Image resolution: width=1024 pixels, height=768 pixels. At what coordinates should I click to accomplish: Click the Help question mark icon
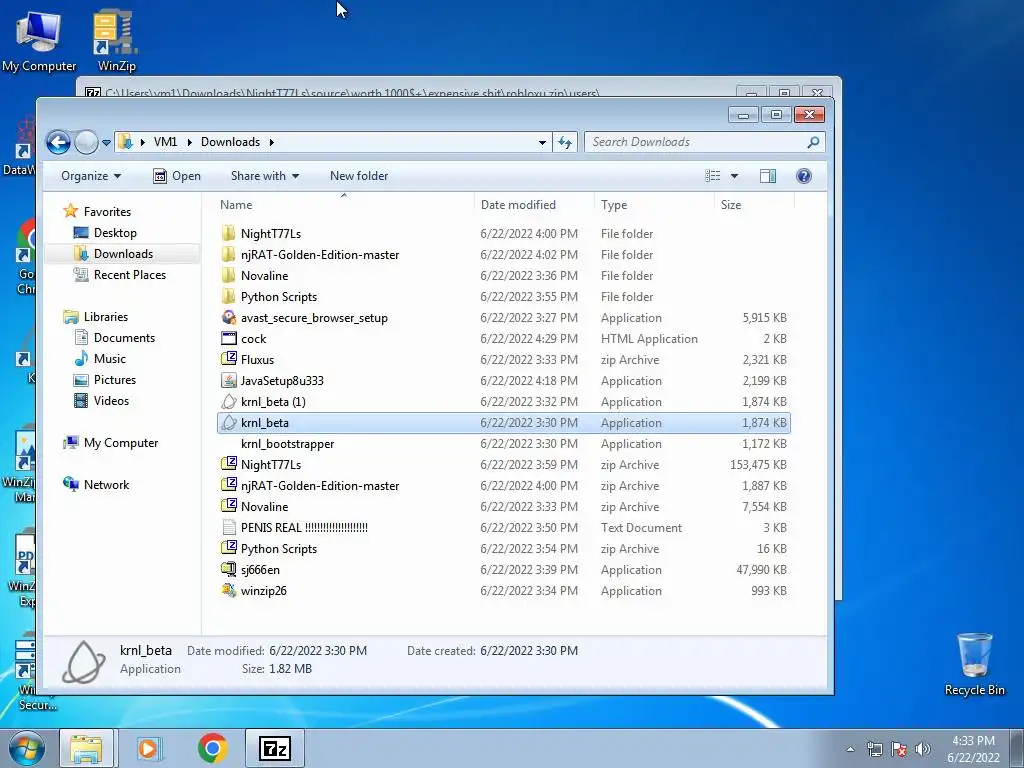(x=804, y=176)
